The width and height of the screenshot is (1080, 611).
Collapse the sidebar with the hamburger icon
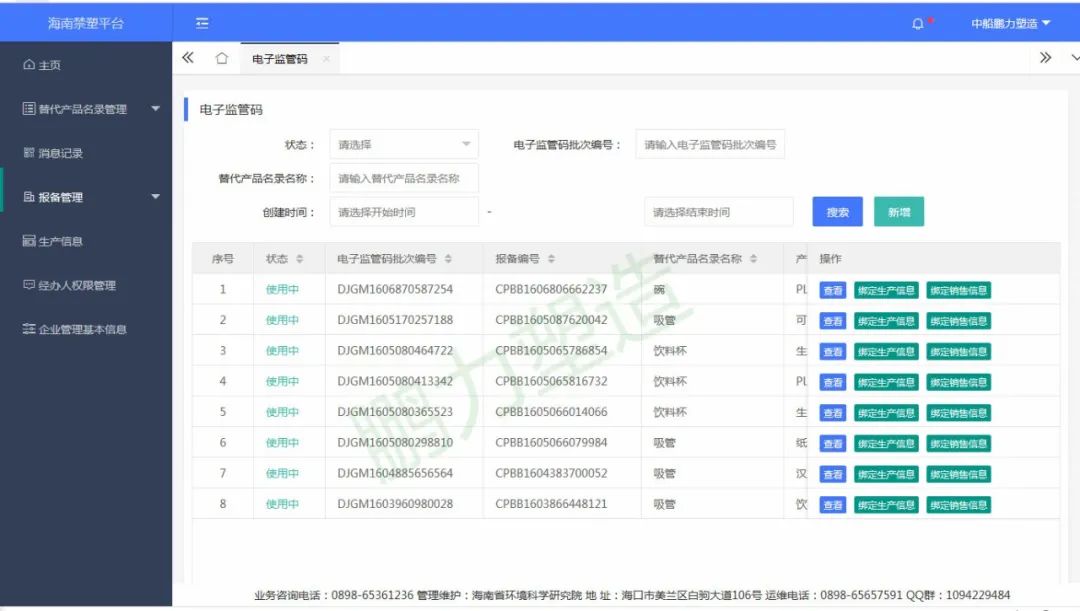coord(201,21)
